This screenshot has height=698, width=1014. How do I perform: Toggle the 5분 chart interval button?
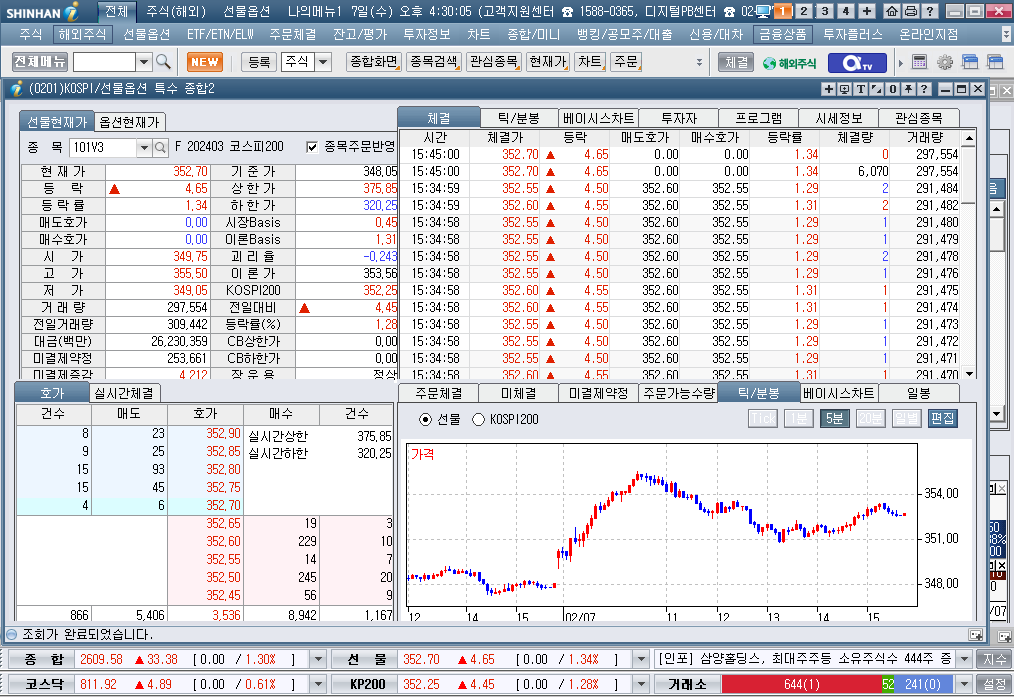834,419
